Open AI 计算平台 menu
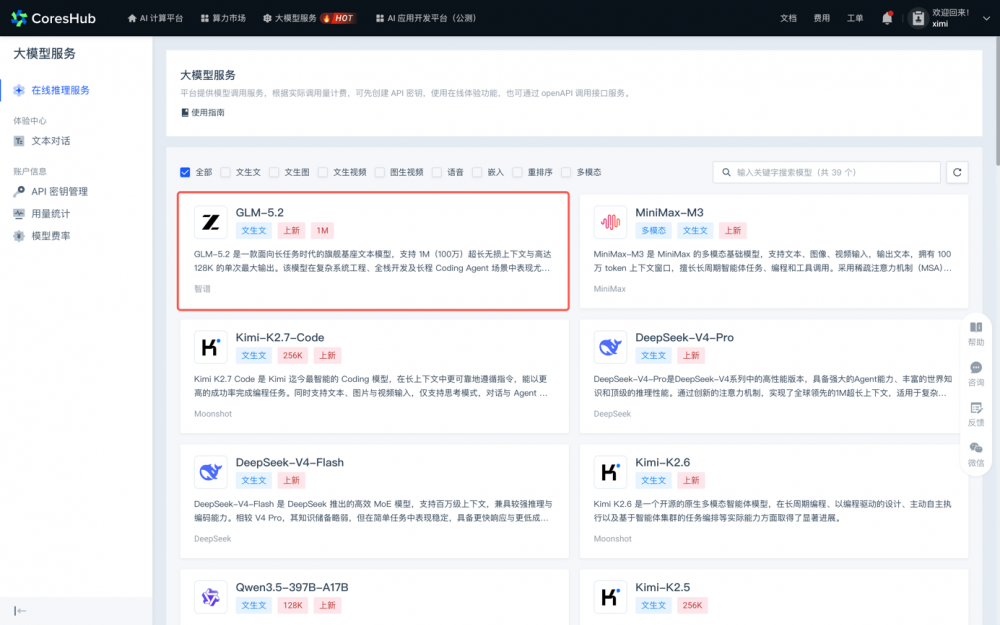1000x625 pixels. tap(155, 18)
